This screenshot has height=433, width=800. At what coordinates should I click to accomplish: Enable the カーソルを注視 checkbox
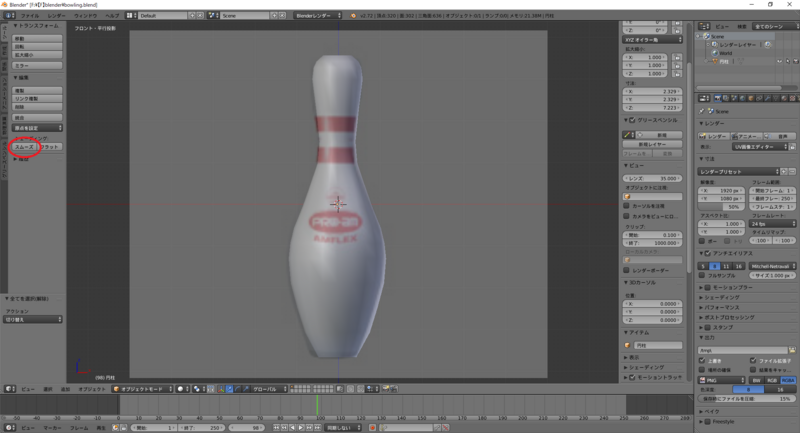(627, 206)
